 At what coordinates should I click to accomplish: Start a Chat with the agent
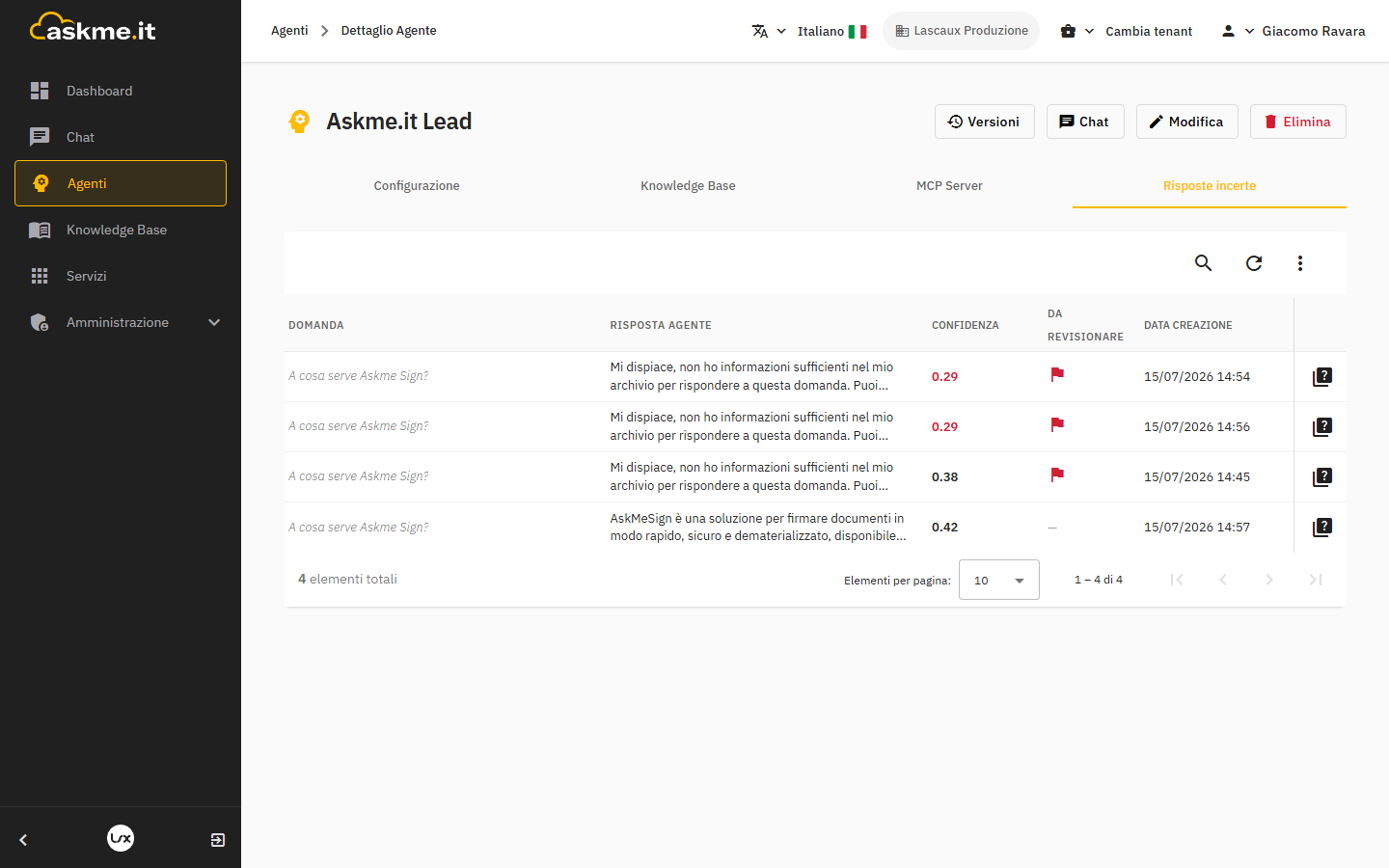[1085, 122]
